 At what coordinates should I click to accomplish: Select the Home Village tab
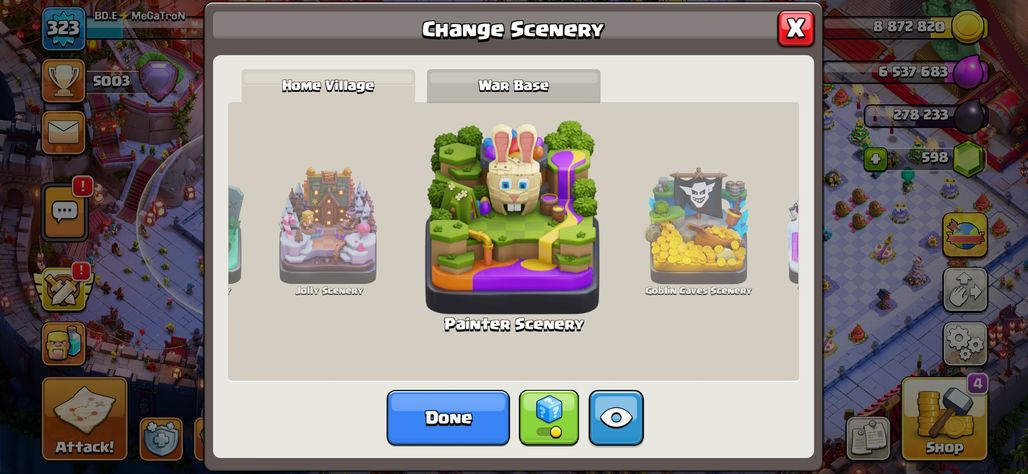click(328, 86)
